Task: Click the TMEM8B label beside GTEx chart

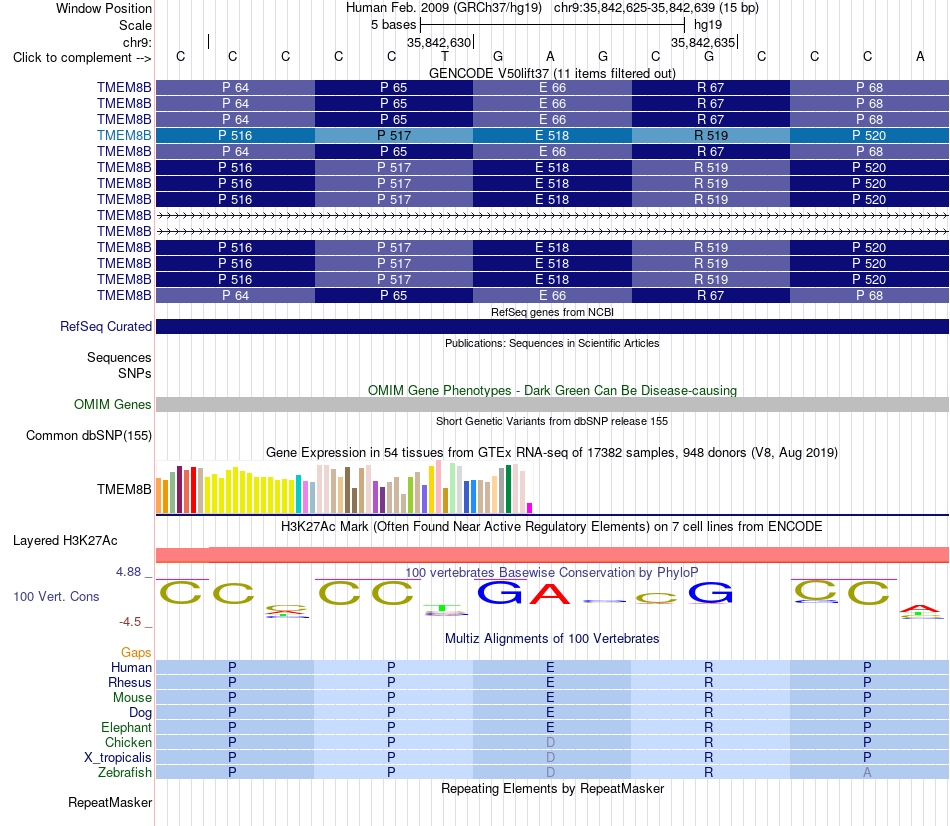Action: [124, 489]
